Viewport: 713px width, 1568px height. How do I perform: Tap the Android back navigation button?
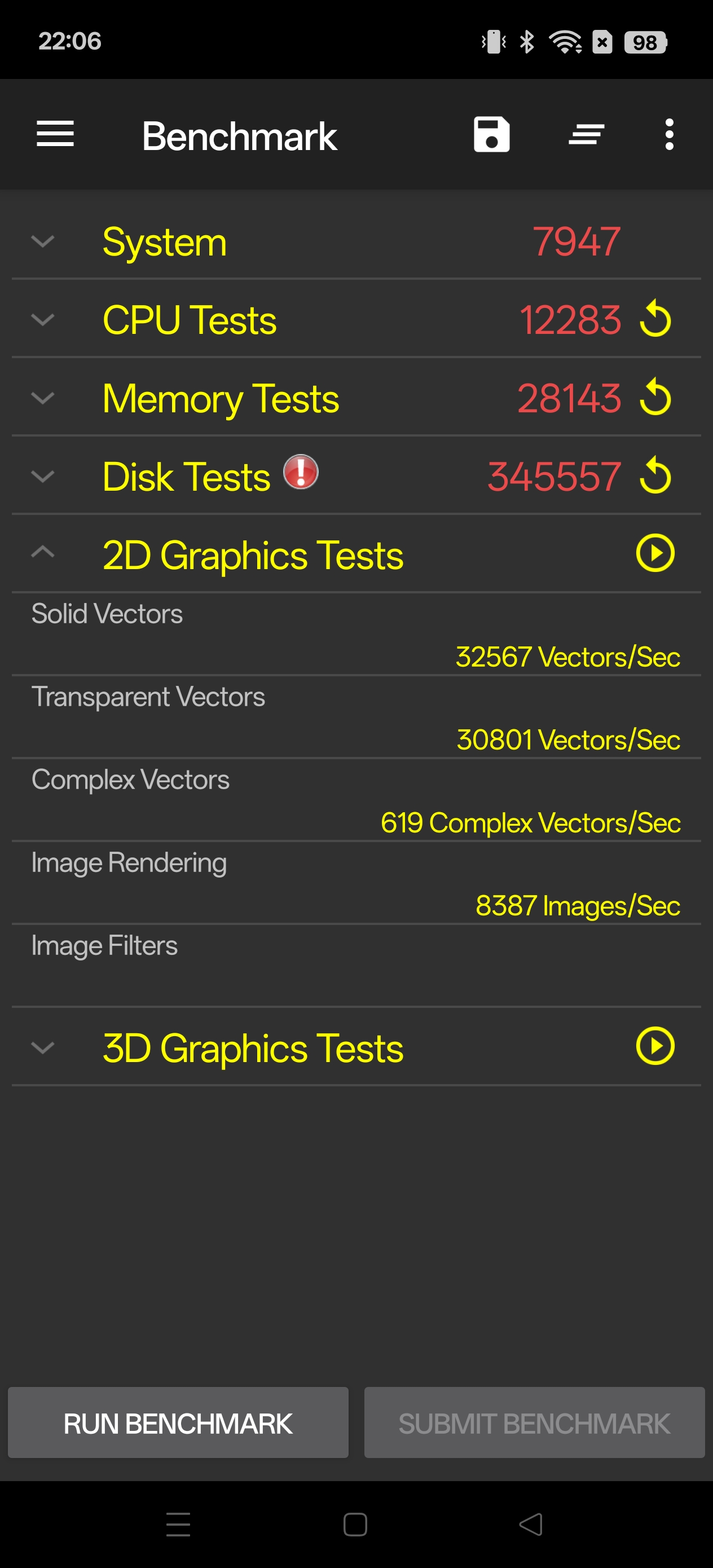530,1525
